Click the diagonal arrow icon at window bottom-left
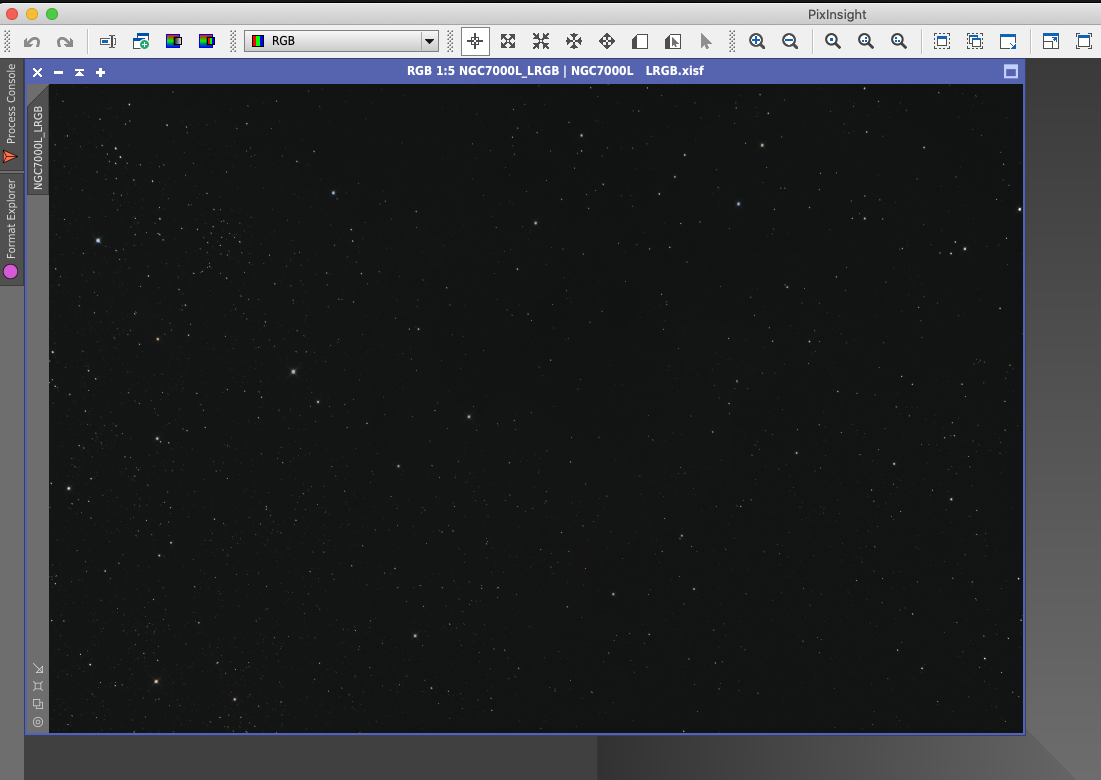The image size is (1101, 780). pos(38,668)
